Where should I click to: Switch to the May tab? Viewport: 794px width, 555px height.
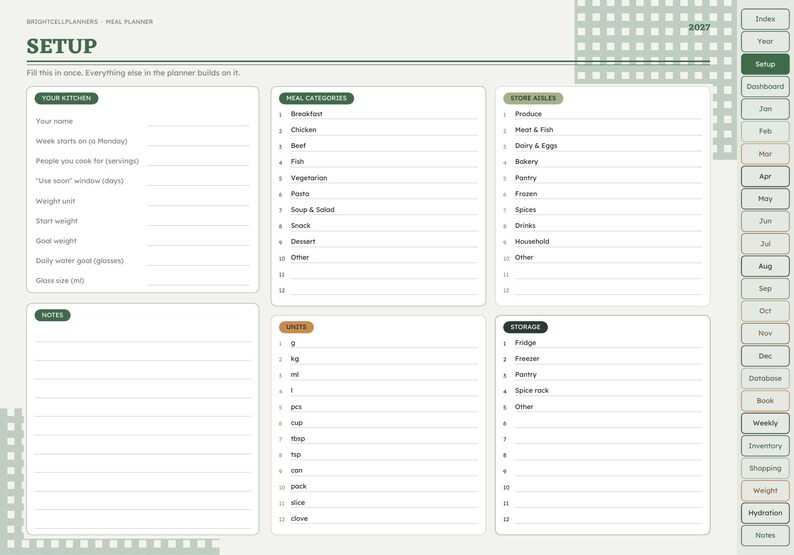765,199
